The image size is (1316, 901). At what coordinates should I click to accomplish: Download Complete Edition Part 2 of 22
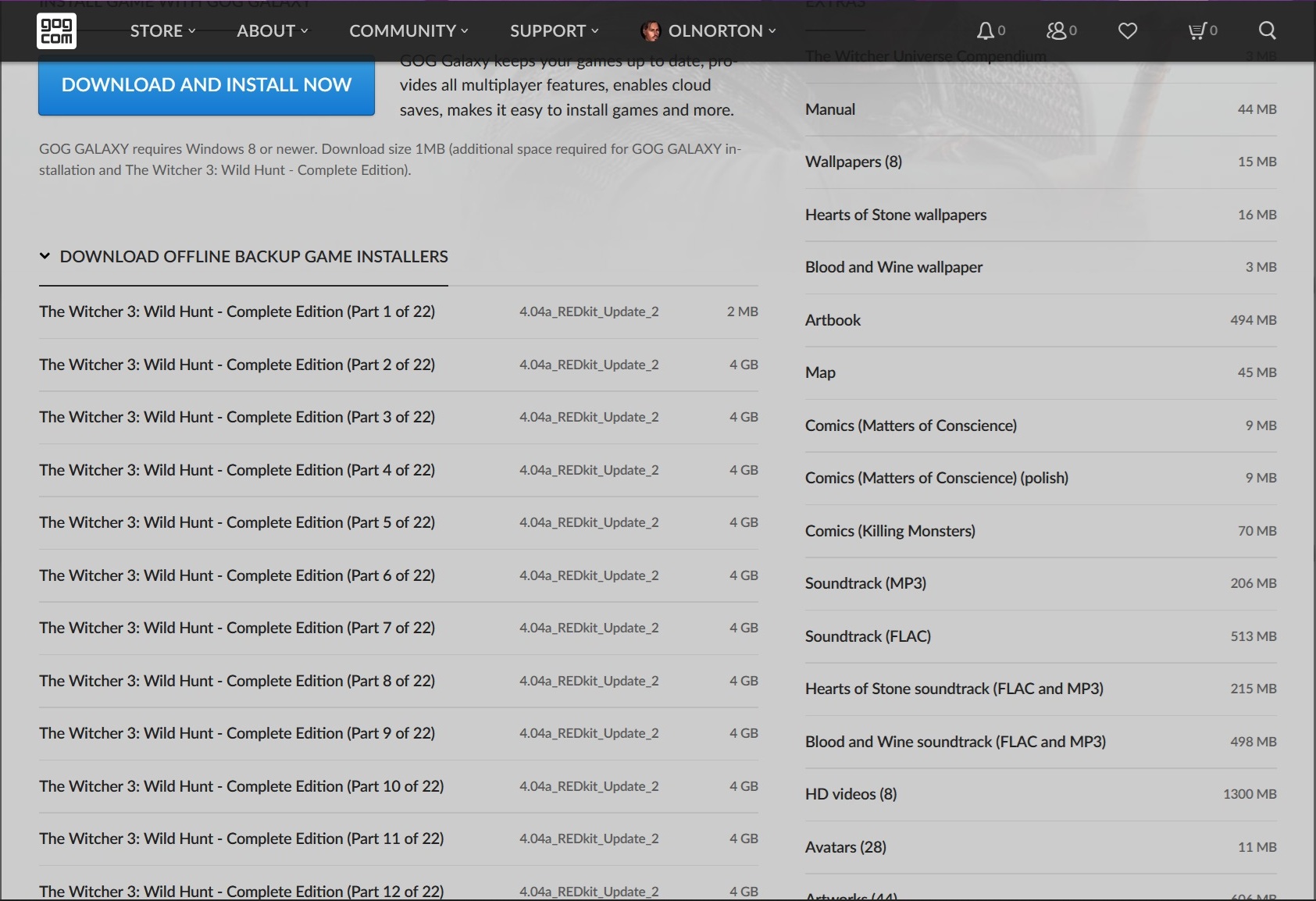point(398,365)
